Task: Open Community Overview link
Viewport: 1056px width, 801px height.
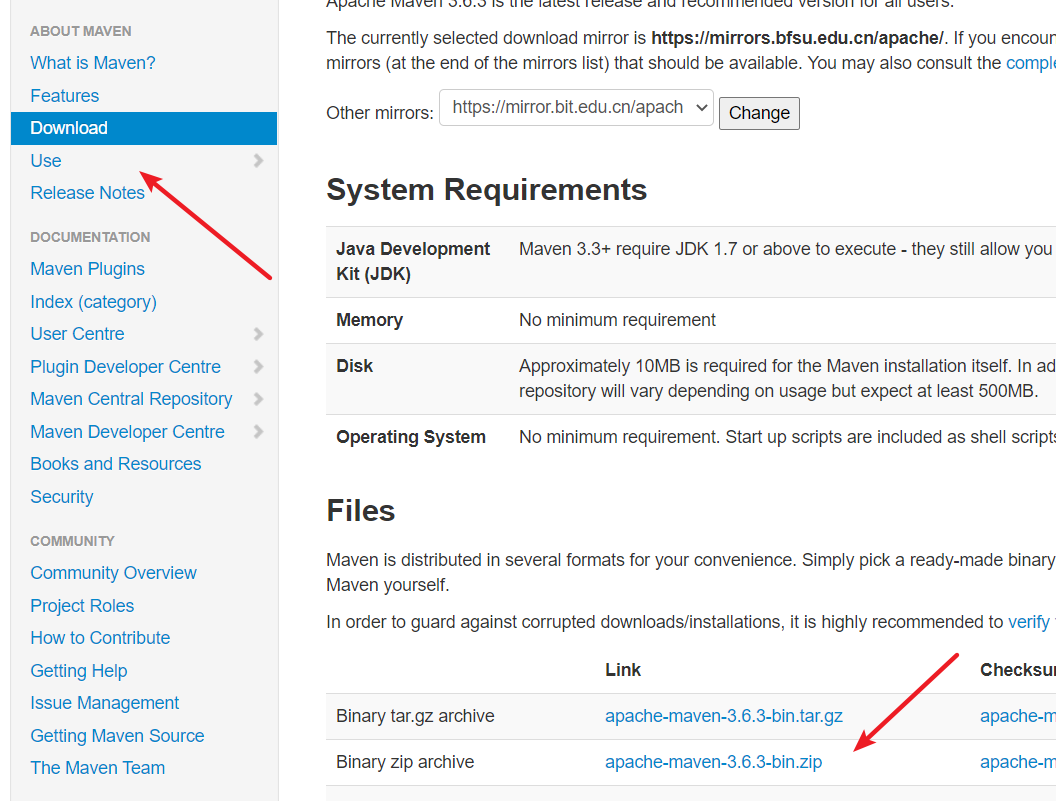Action: 113,573
